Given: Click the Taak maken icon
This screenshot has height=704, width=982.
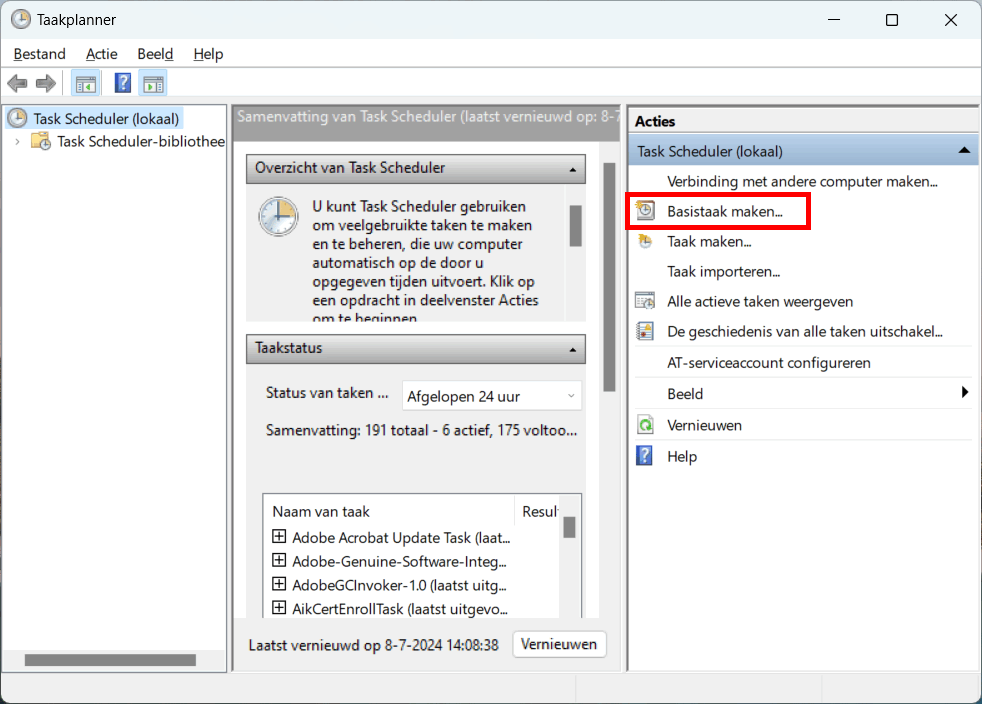Looking at the screenshot, I should (646, 241).
